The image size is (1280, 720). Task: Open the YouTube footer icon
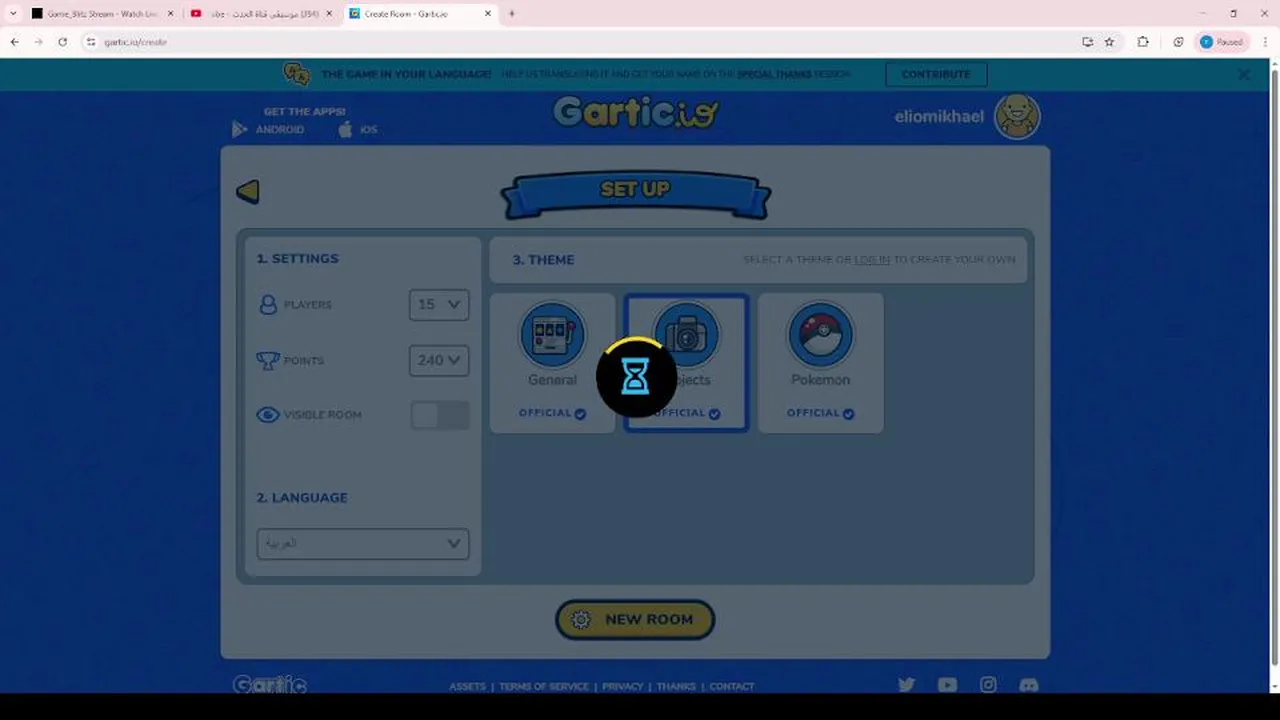947,685
